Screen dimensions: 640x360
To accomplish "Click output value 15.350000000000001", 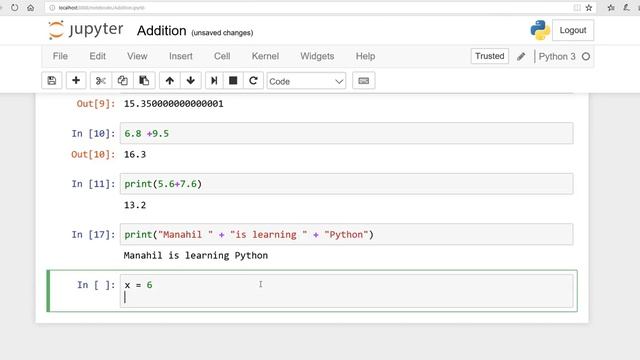I will (x=174, y=104).
